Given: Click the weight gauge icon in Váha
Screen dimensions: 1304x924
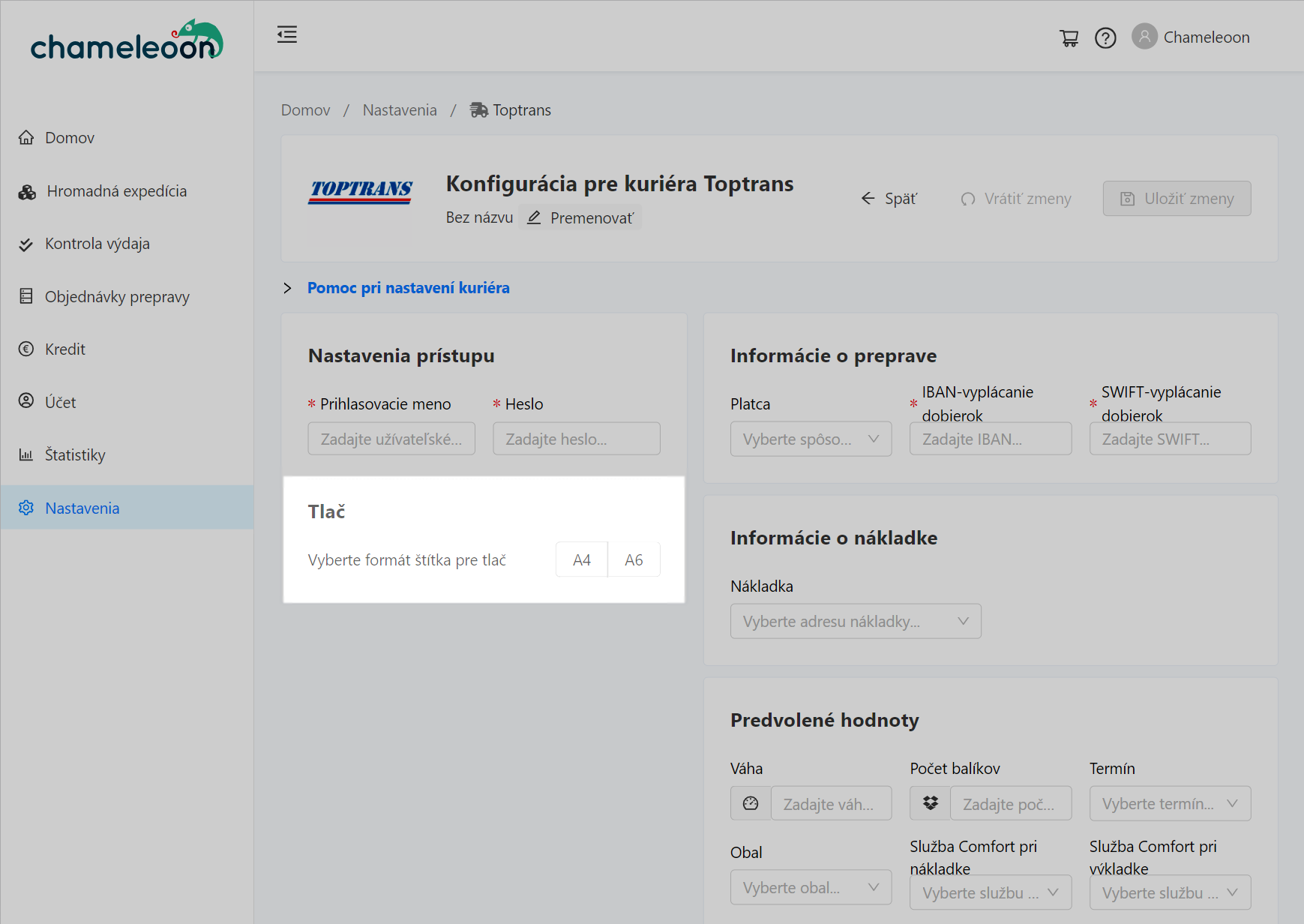Looking at the screenshot, I should click(751, 803).
